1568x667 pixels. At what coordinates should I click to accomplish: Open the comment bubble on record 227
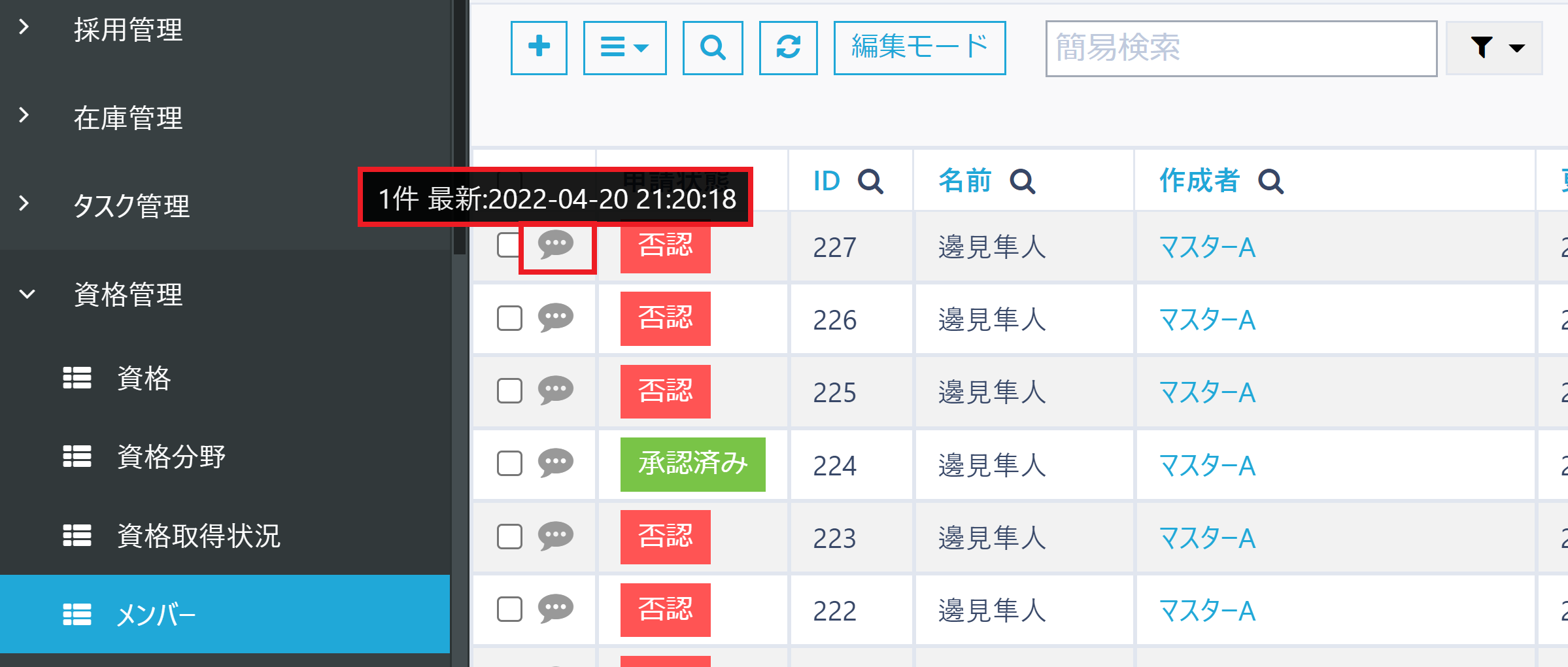(x=556, y=247)
